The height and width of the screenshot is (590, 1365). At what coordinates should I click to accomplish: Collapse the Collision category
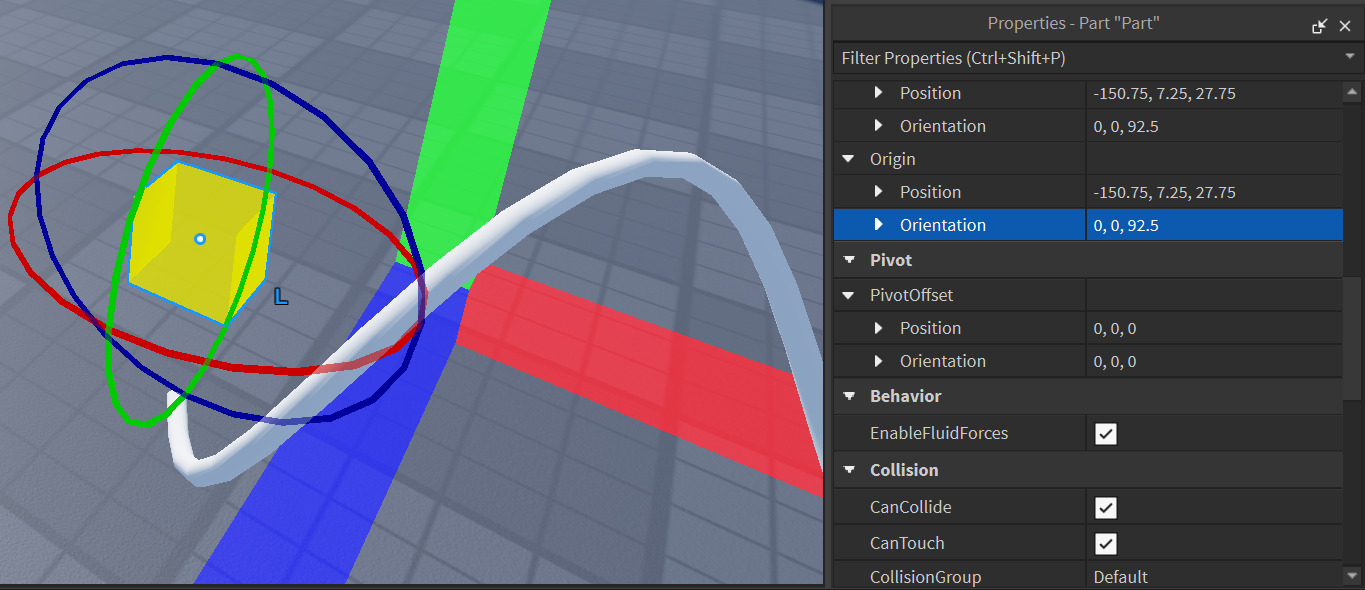pyautogui.click(x=849, y=470)
